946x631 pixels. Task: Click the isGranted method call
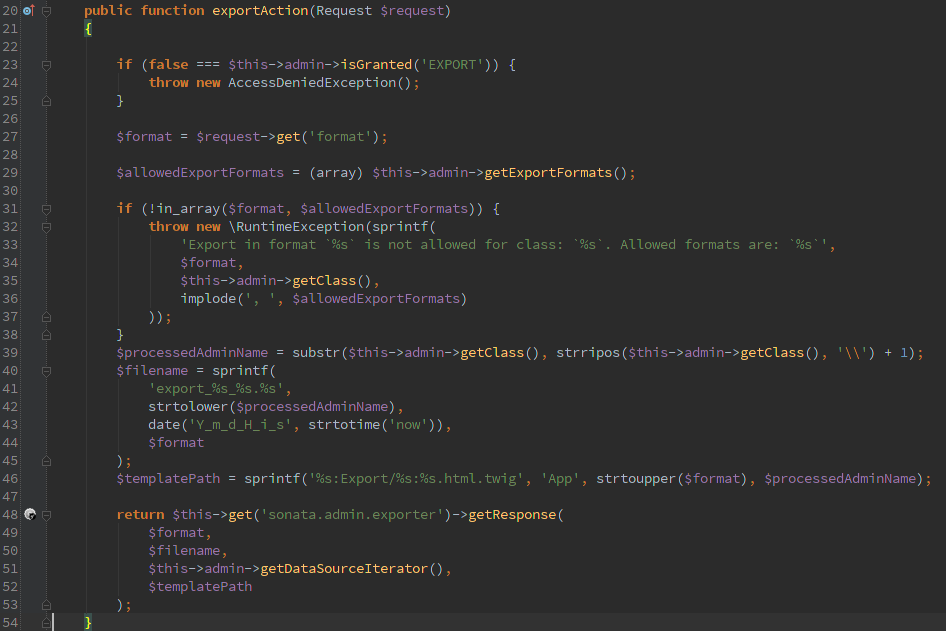click(x=376, y=65)
